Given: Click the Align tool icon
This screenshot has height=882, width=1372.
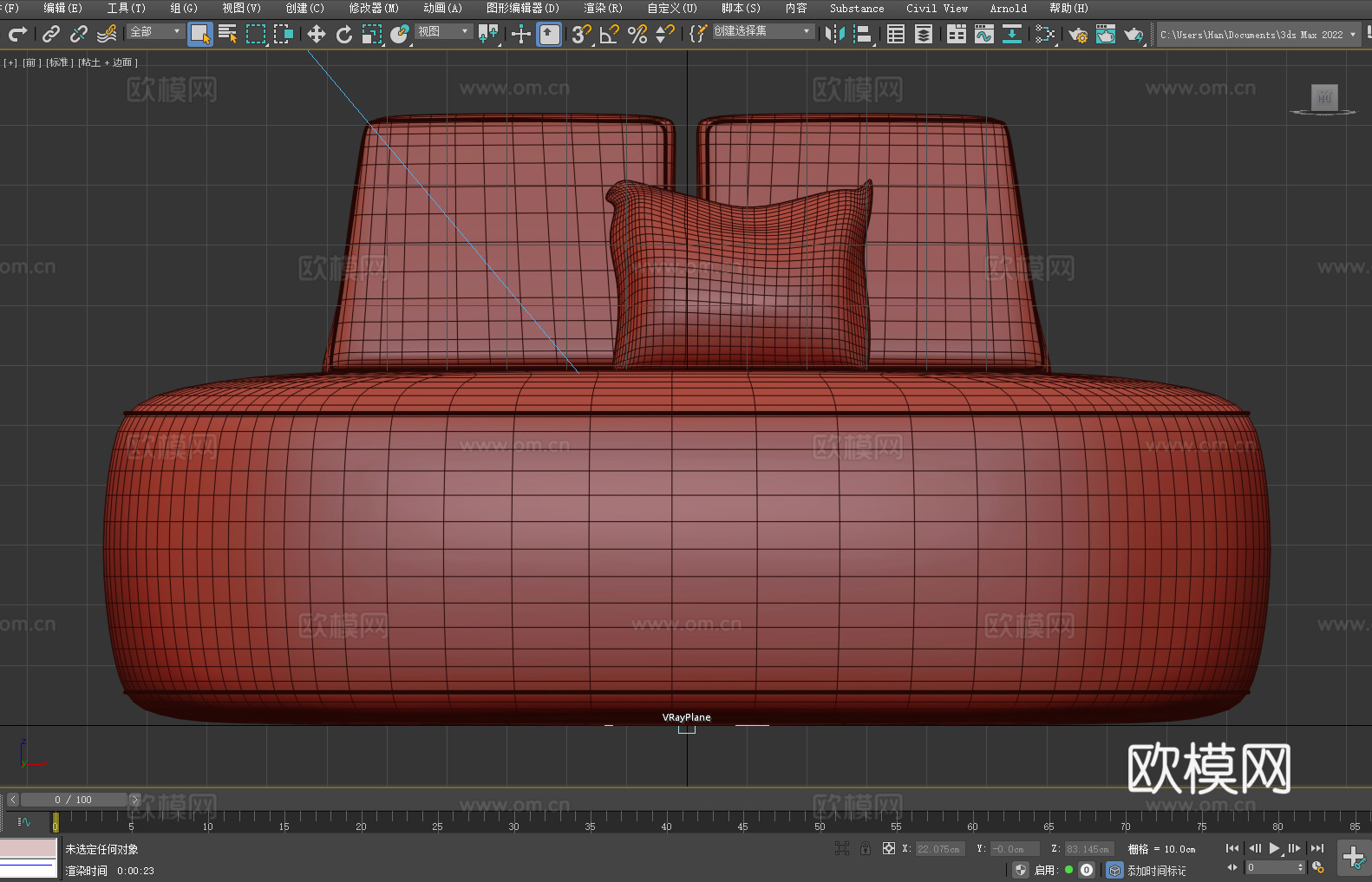Looking at the screenshot, I should click(863, 34).
